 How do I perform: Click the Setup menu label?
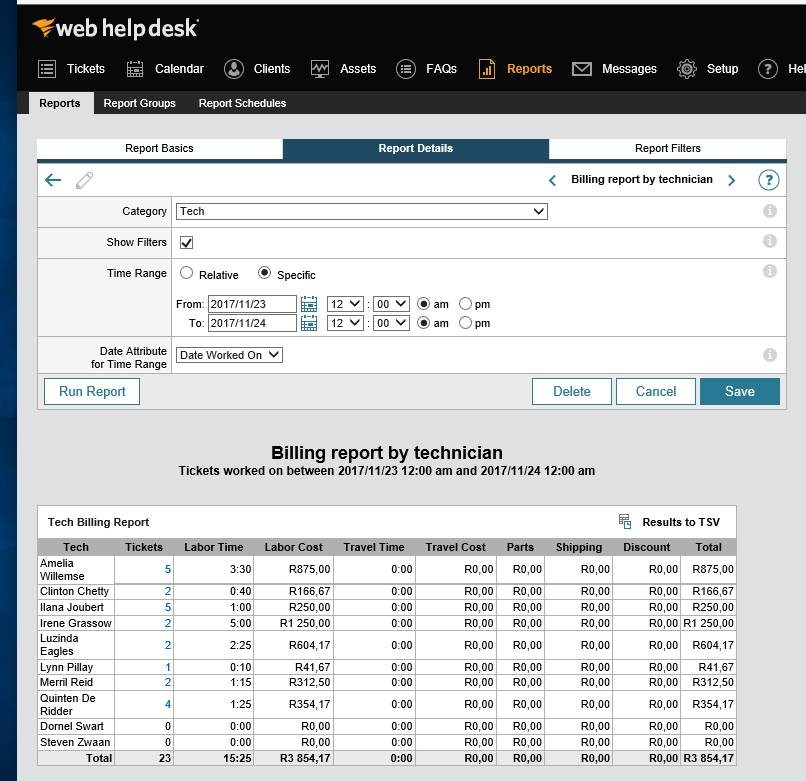pos(722,69)
